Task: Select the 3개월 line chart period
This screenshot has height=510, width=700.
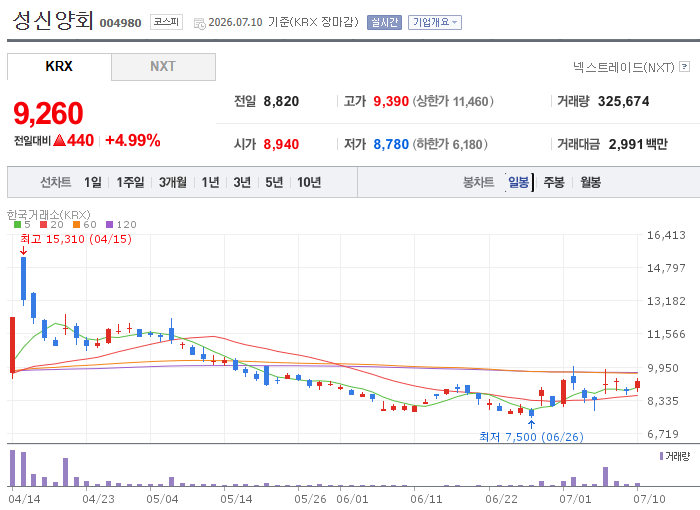Action: (x=173, y=182)
